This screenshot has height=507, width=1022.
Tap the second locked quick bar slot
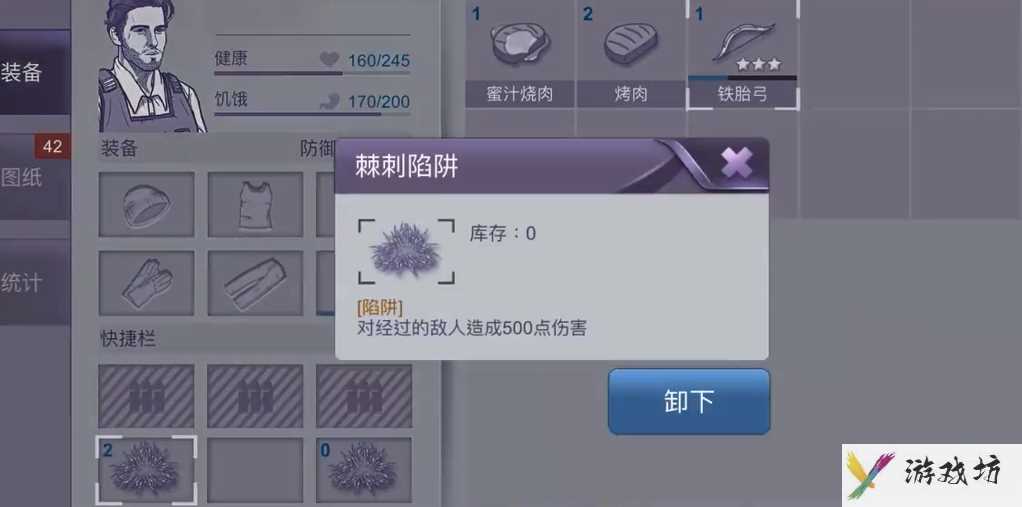pos(255,396)
